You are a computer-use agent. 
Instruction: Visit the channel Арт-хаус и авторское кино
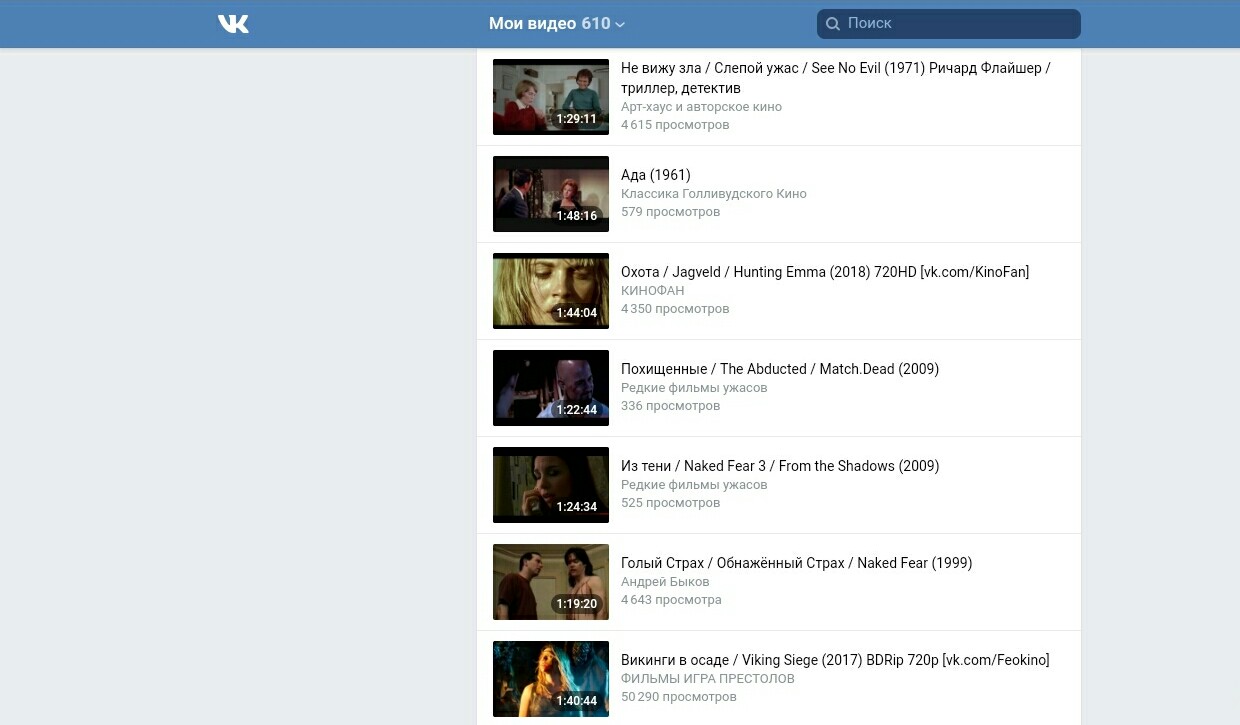tap(701, 107)
